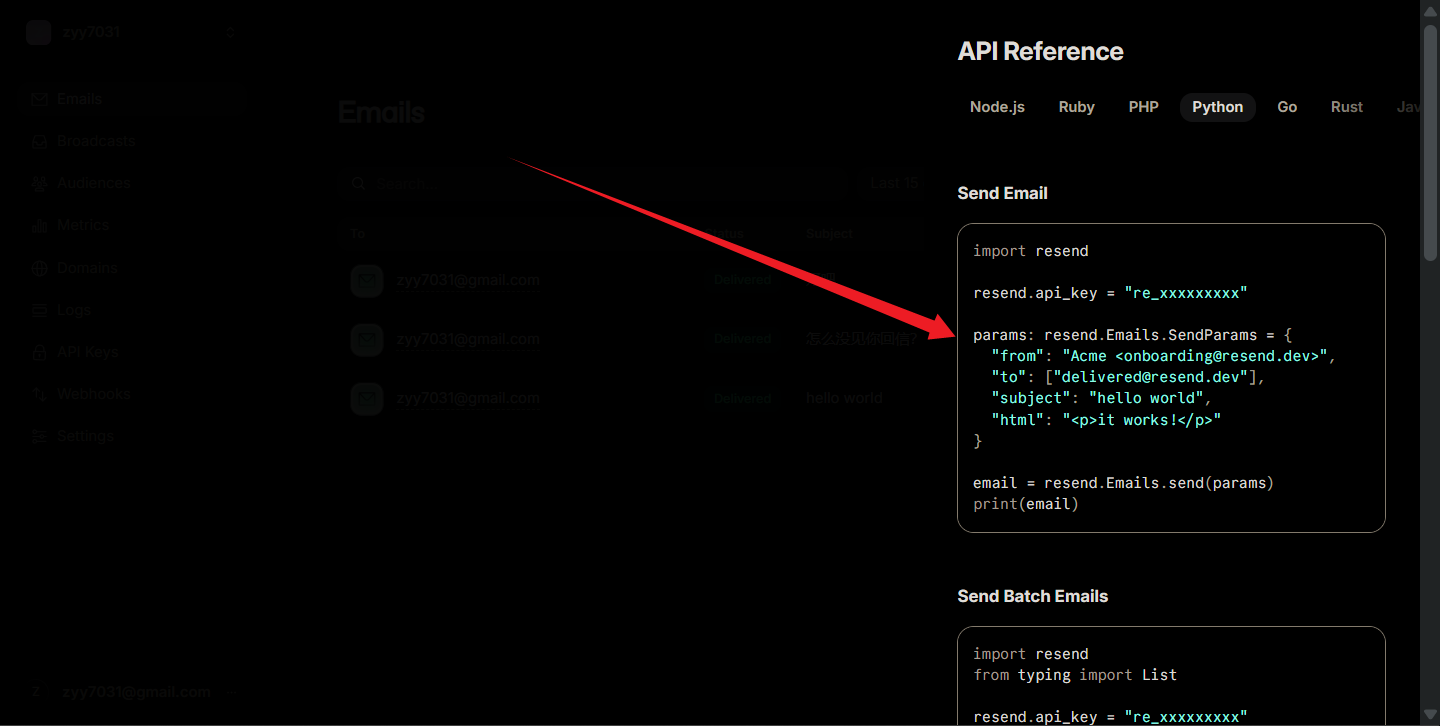Open Broadcasts via its sidebar icon
Screen dimensions: 1440x726
click(x=40, y=141)
